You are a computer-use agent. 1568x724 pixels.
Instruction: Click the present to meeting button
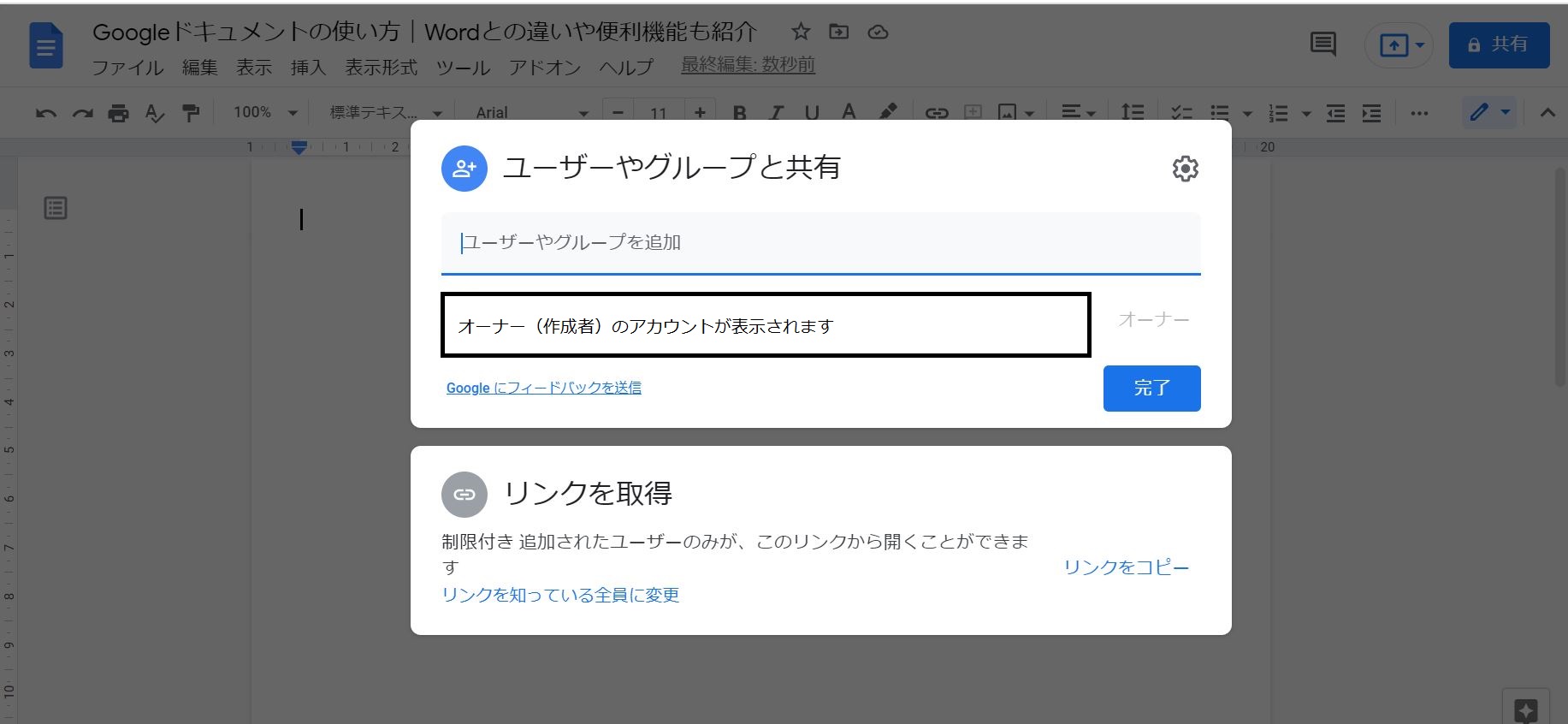1398,45
